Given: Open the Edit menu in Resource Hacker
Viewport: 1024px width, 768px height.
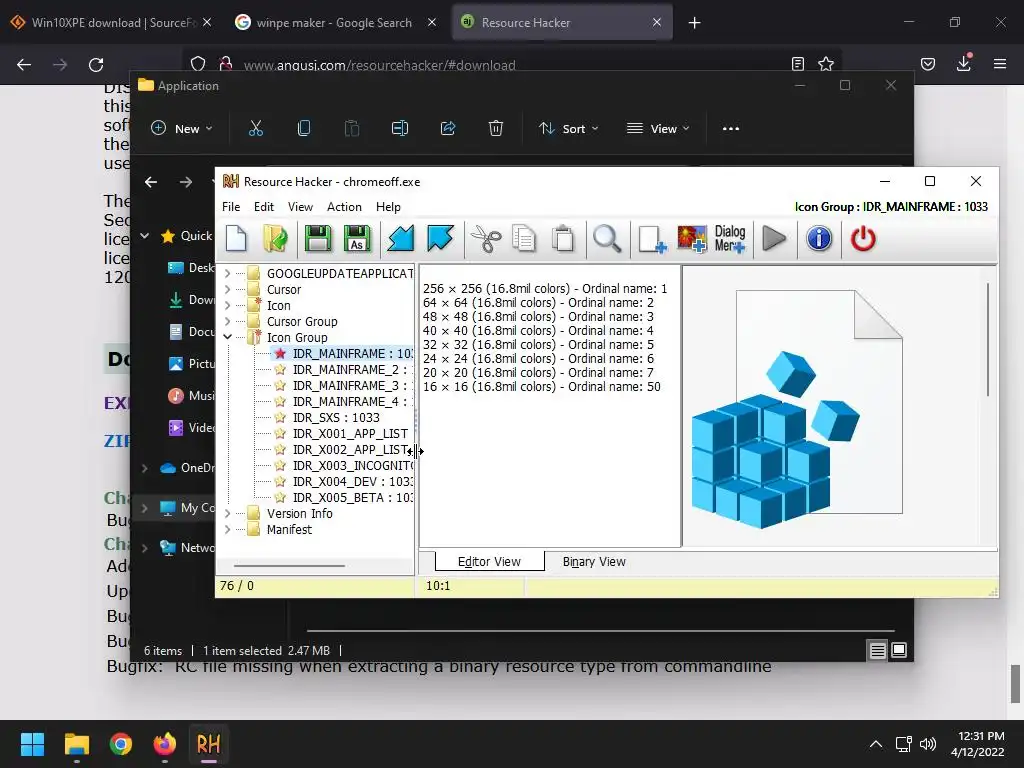Looking at the screenshot, I should (264, 207).
